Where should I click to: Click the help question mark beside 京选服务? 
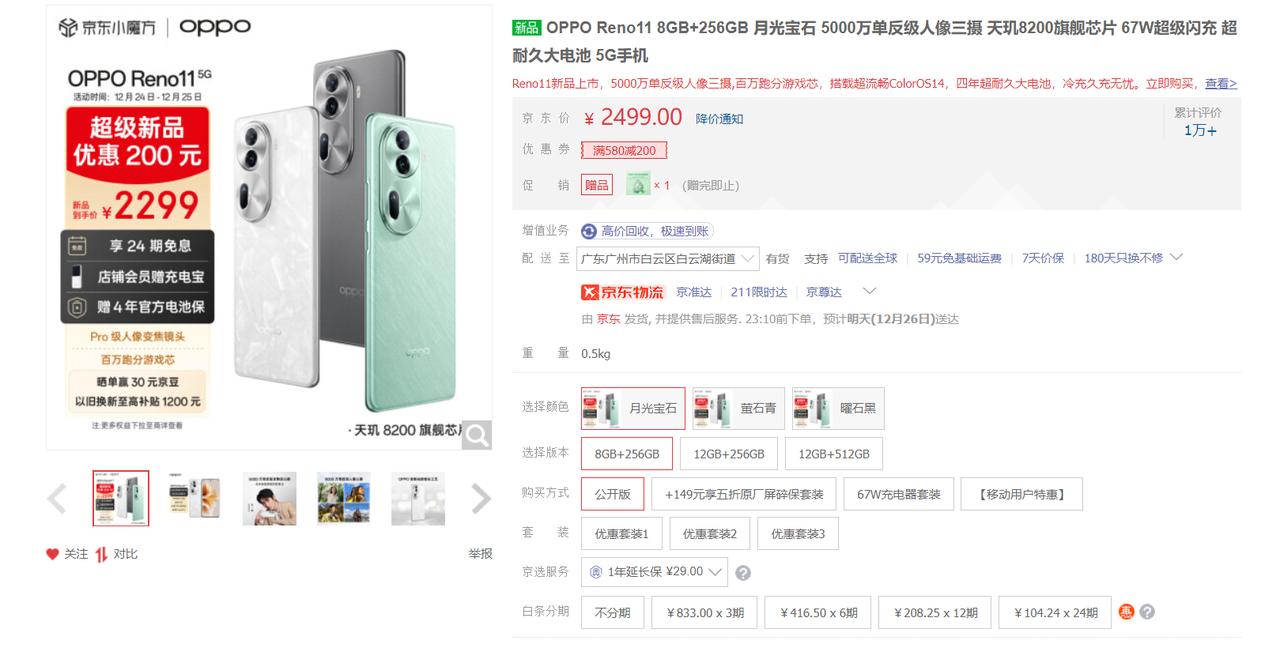[x=743, y=573]
